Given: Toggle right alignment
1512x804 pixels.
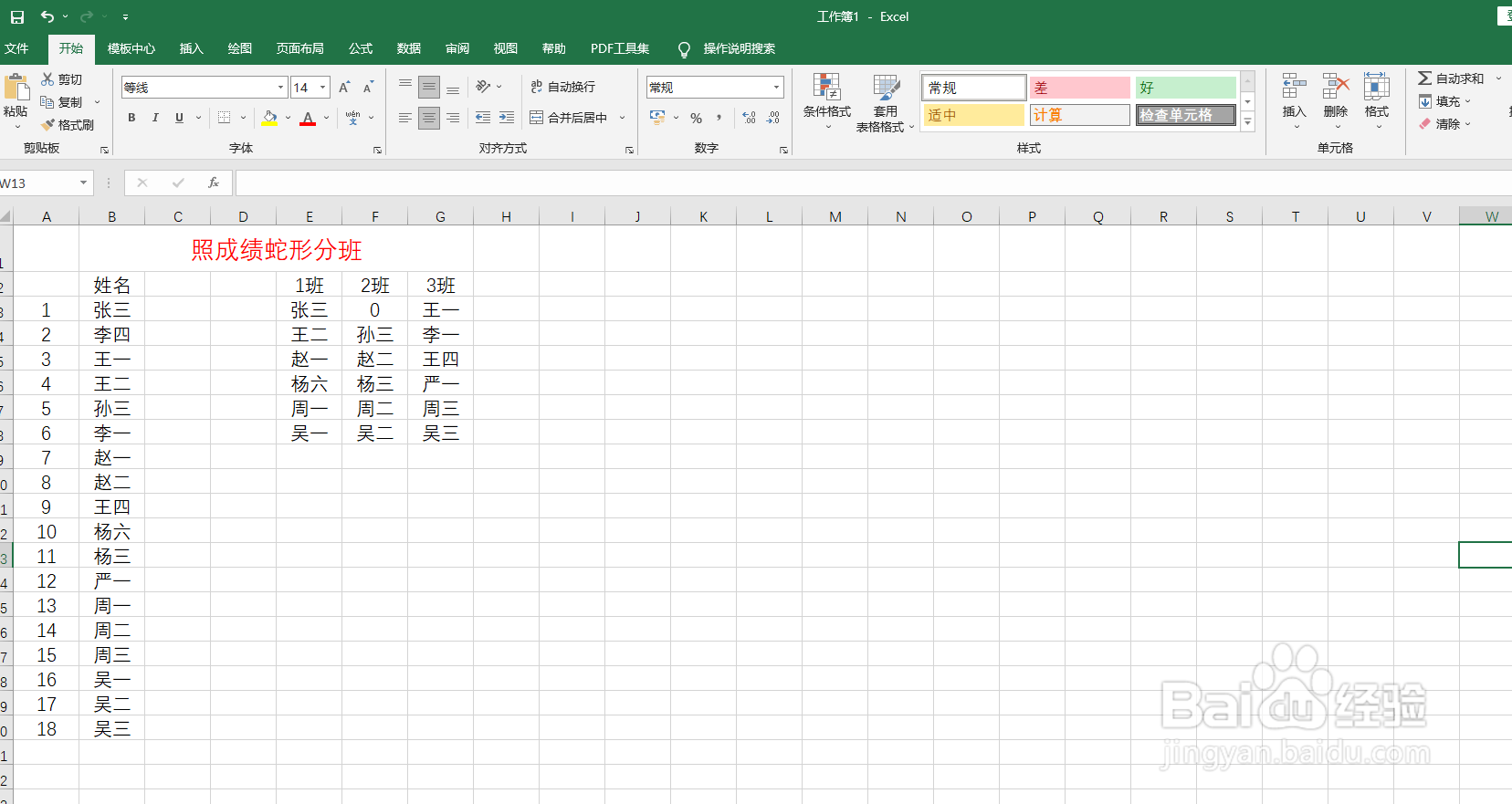Looking at the screenshot, I should (453, 118).
